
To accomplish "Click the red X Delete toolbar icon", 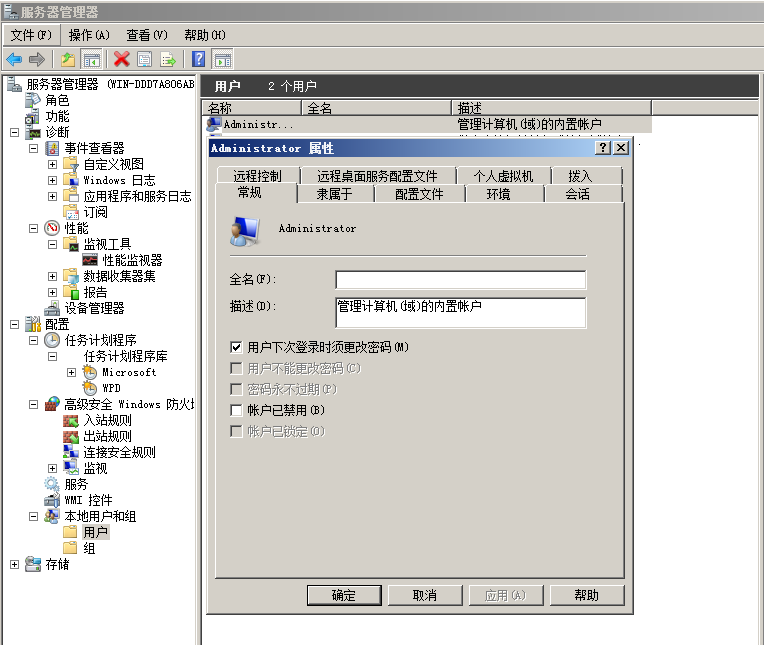I will 121,59.
